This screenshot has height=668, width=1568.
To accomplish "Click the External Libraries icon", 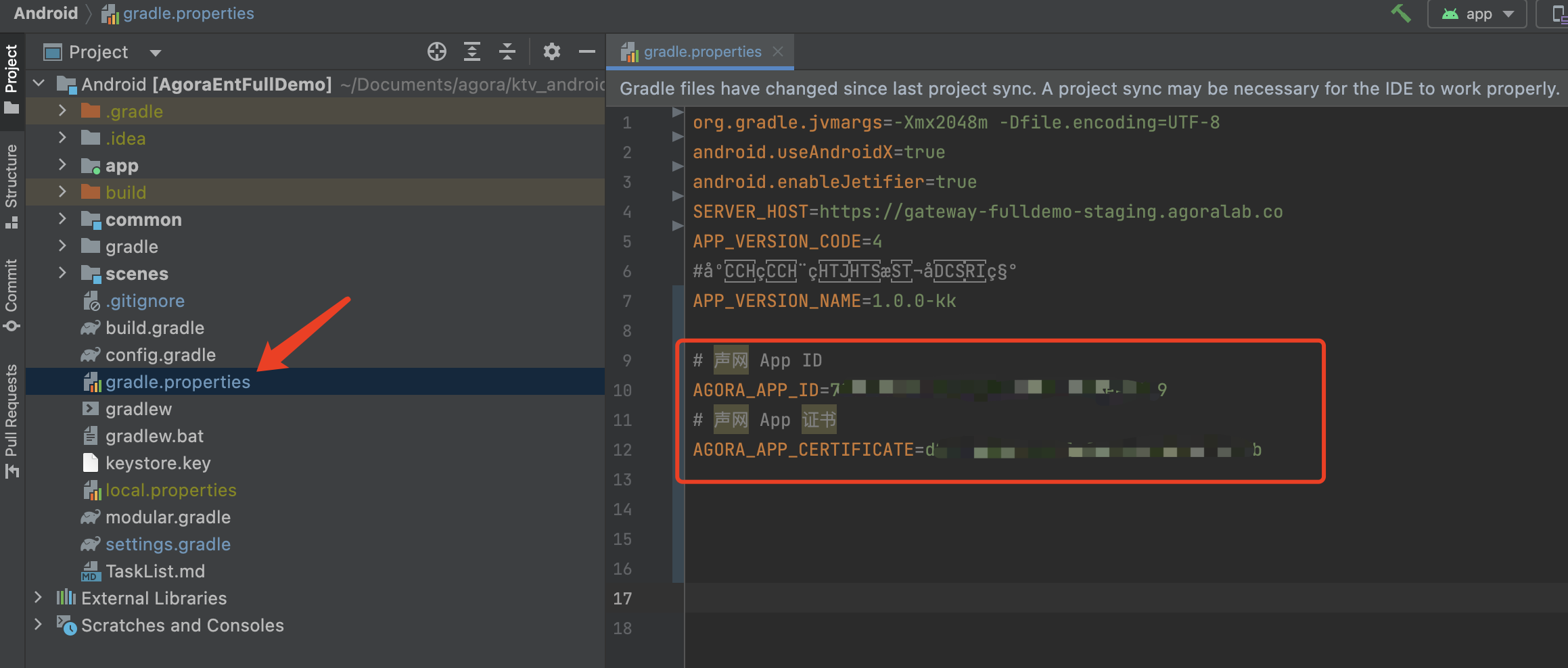I will coord(66,597).
